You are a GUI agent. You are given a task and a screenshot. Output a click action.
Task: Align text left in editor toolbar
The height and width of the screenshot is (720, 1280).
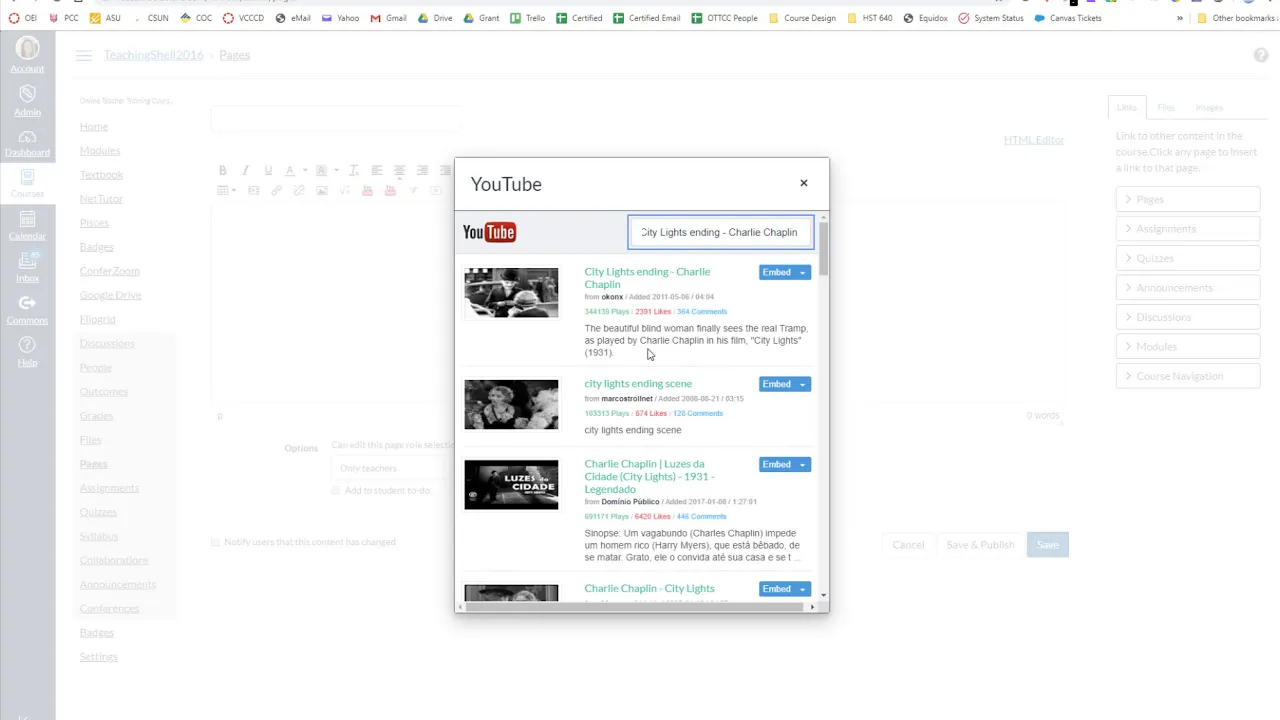(377, 170)
